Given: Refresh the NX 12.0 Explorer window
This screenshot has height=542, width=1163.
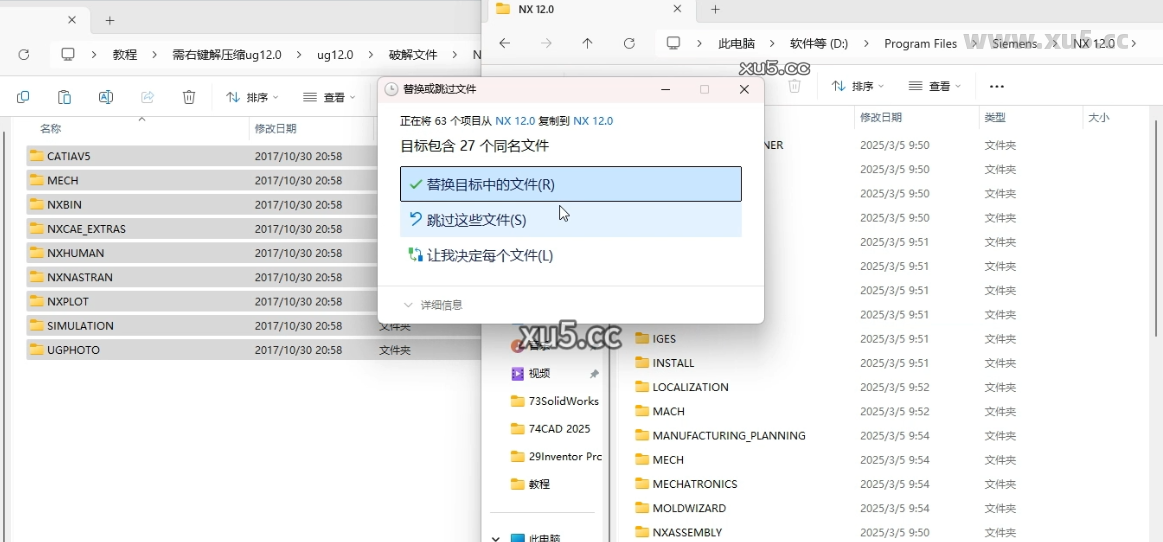Looking at the screenshot, I should click(629, 44).
